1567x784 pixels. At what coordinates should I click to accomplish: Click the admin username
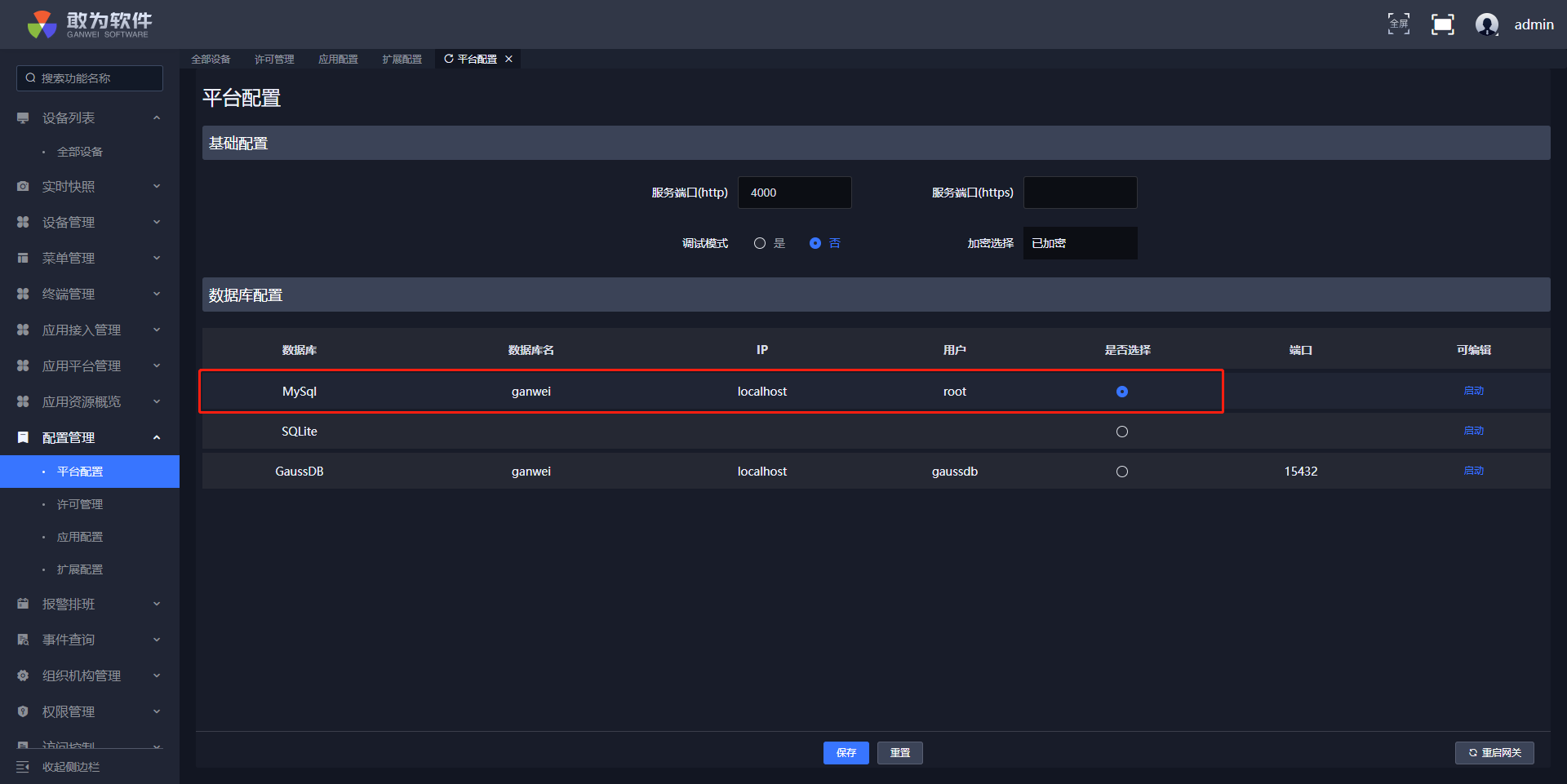(x=1534, y=24)
